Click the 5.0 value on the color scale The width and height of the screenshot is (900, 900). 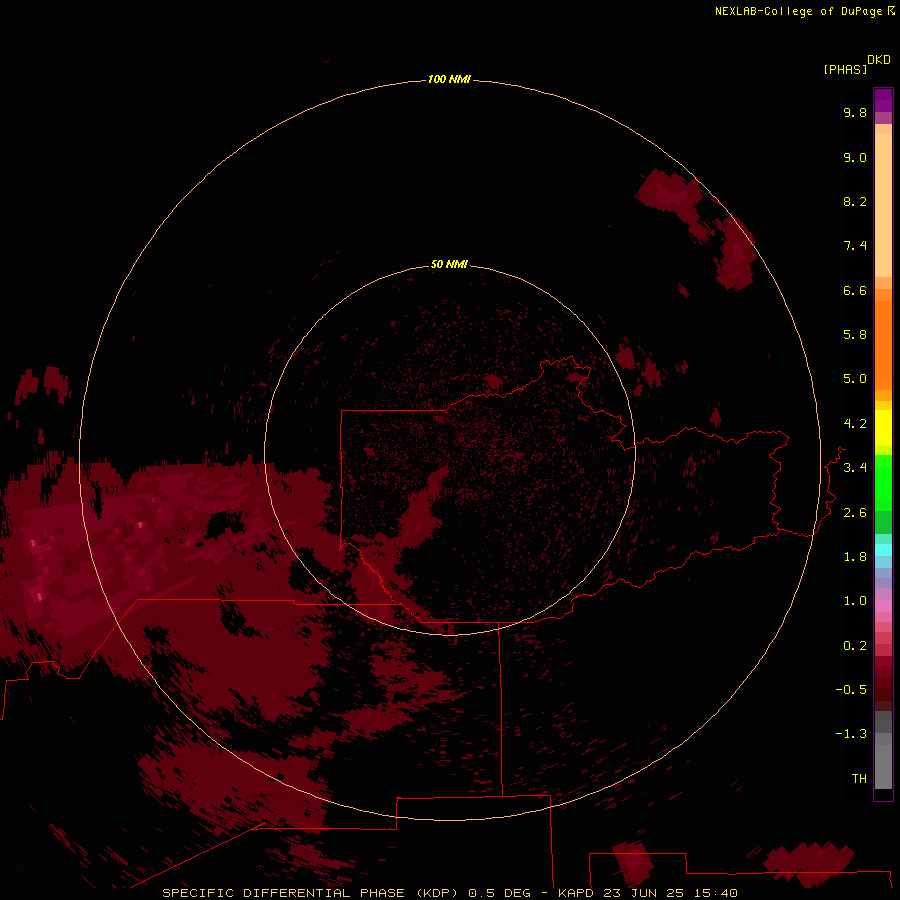click(x=855, y=379)
